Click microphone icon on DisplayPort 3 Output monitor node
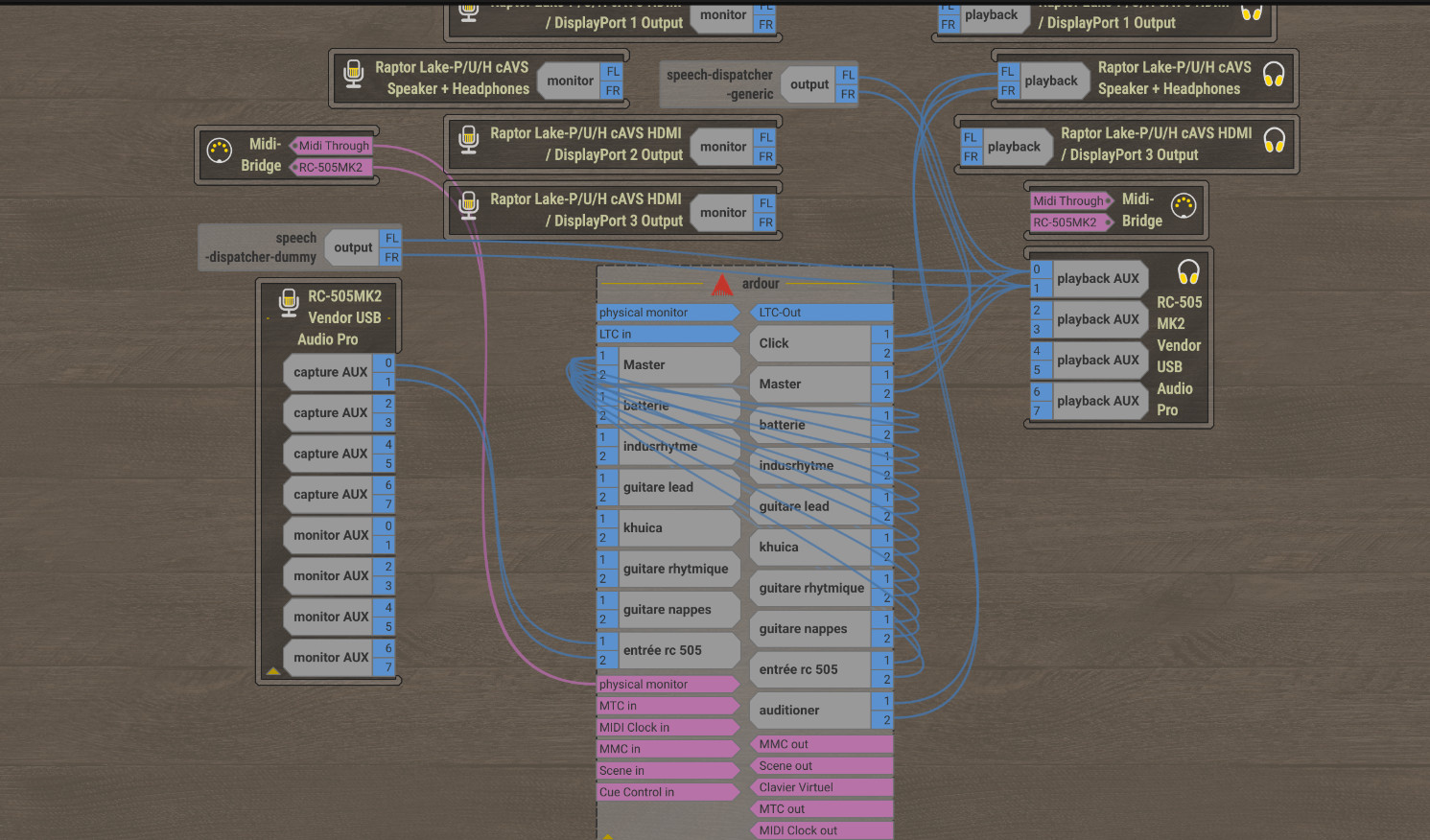Screen dimensions: 1430x840 coord(469,206)
